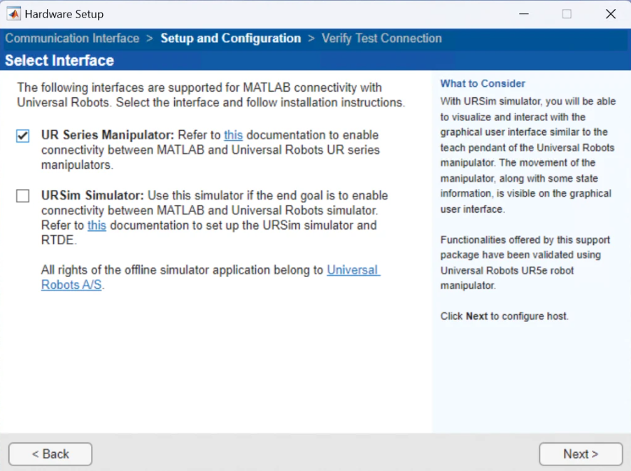Close the Hardware Setup window

click(x=610, y=14)
